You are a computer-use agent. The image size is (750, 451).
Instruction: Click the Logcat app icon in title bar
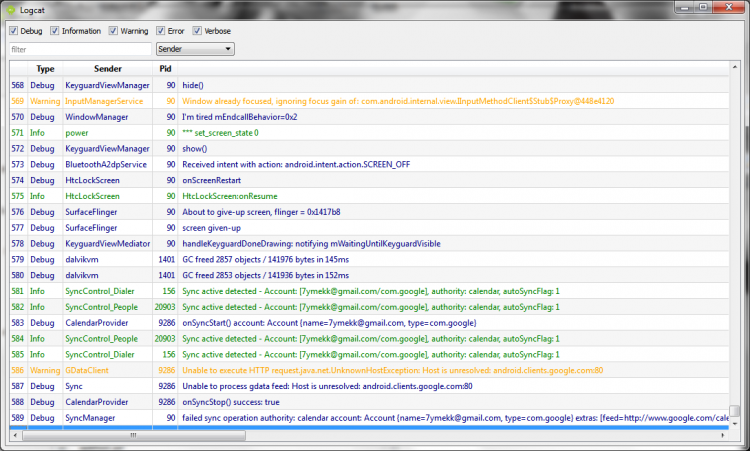[x=11, y=9]
